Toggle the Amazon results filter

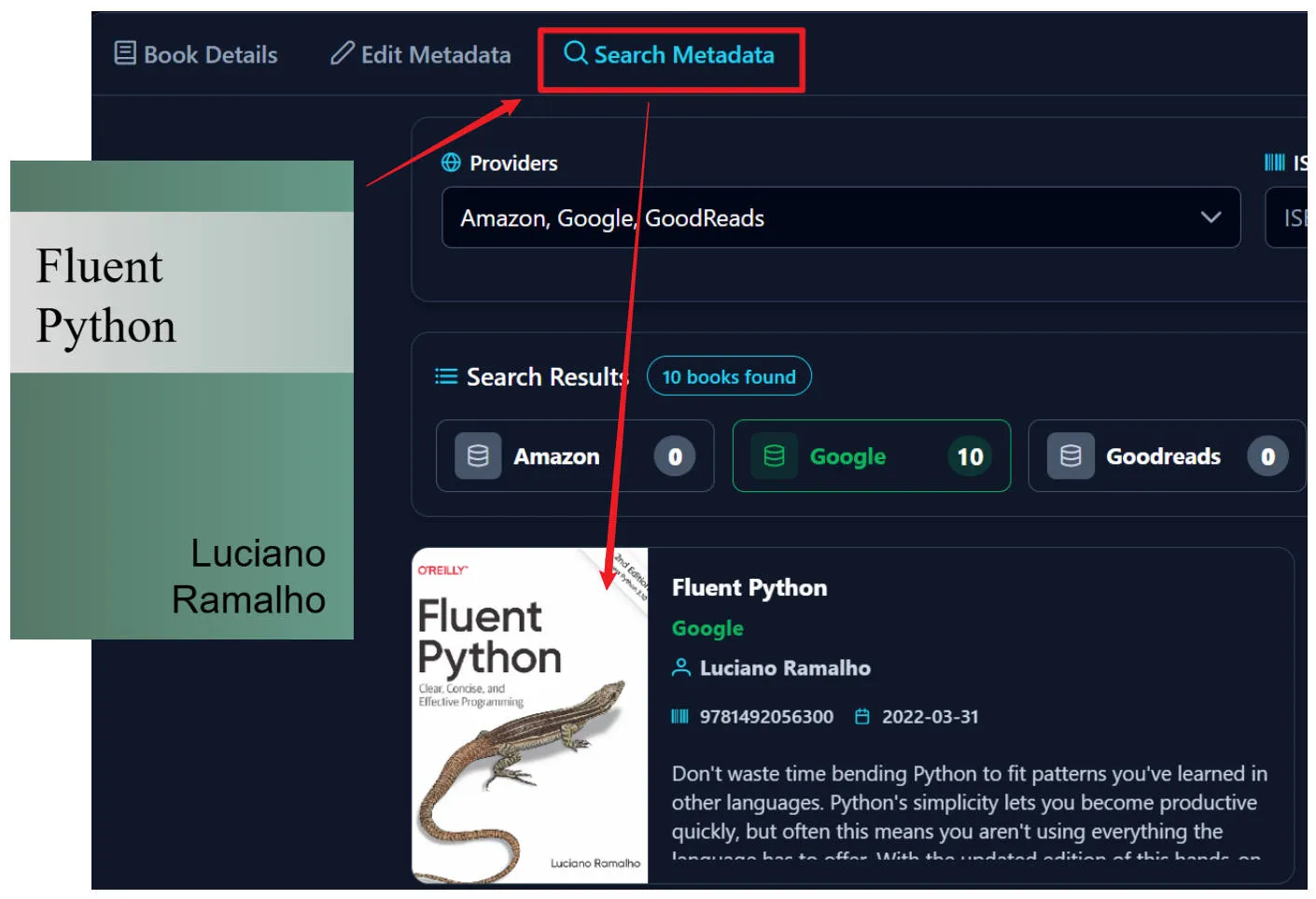pos(575,456)
